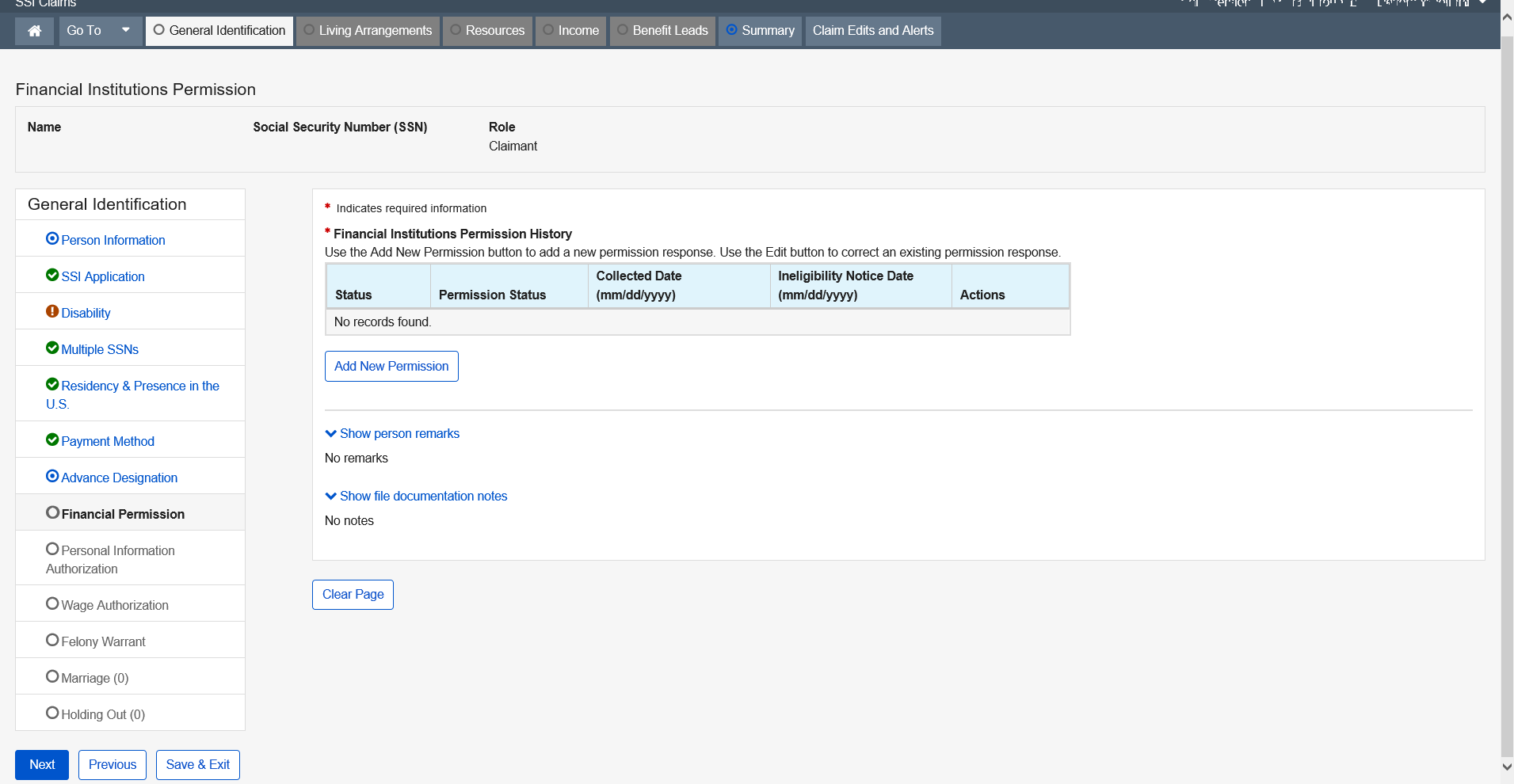Click the blue status icon beside Advance Designation
This screenshot has height=784, width=1514.
pyautogui.click(x=52, y=476)
